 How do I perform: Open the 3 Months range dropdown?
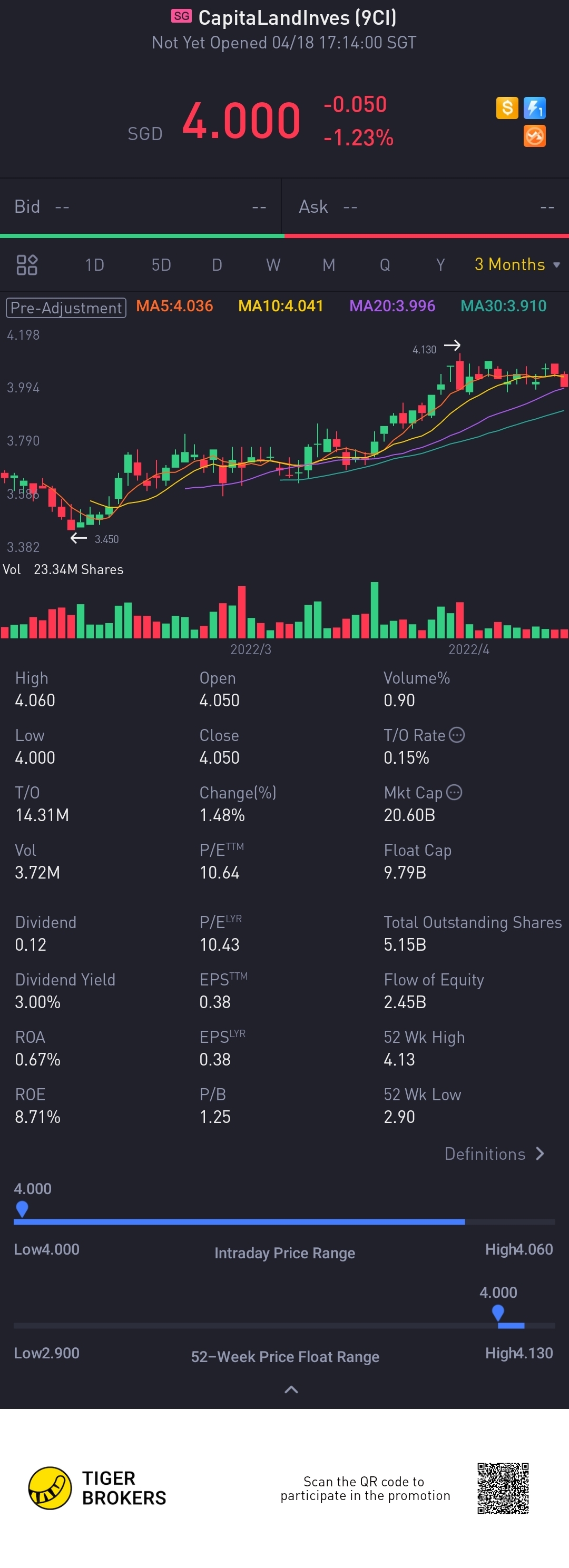click(x=517, y=264)
